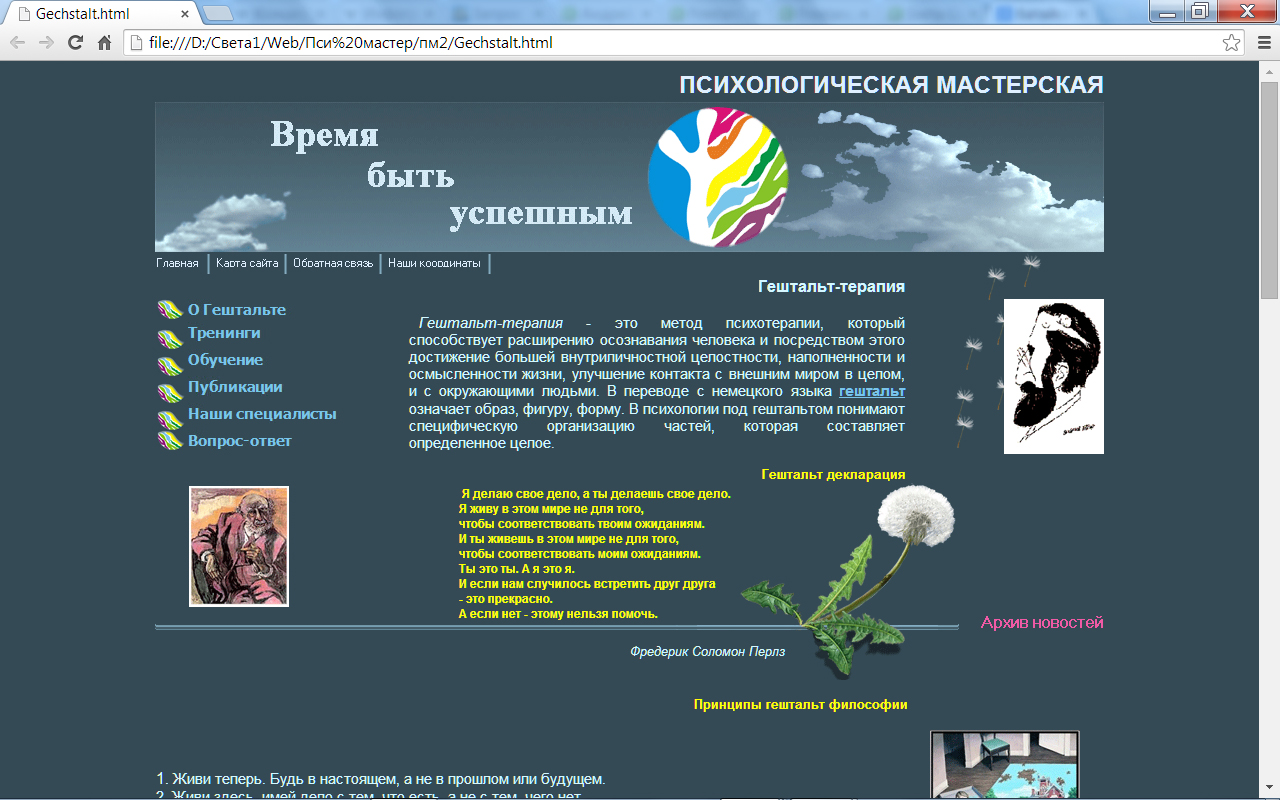Viewport: 1280px width, 800px height.
Task: Click the Принципы гештальт философии heading
Action: 800,705
